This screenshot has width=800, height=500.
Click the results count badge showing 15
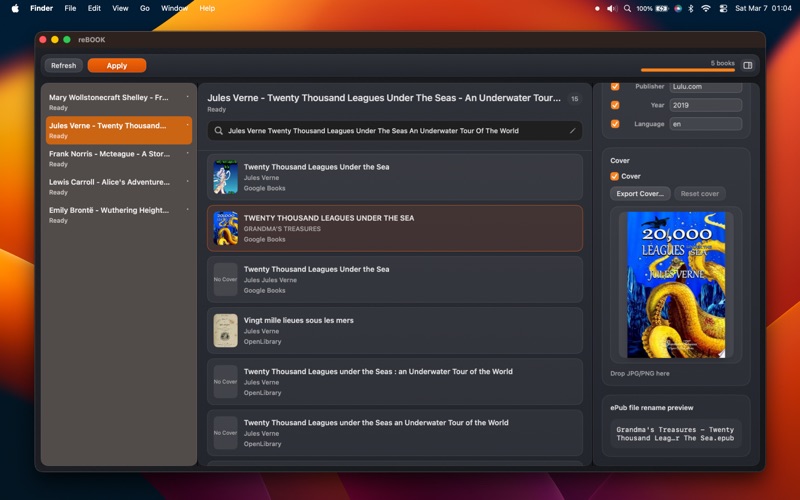(574, 98)
